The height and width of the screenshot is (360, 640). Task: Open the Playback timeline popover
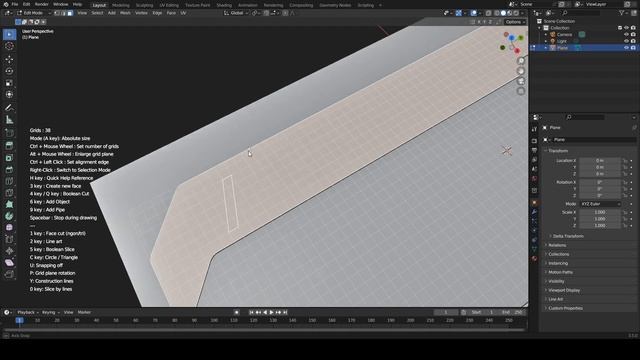tap(28, 312)
